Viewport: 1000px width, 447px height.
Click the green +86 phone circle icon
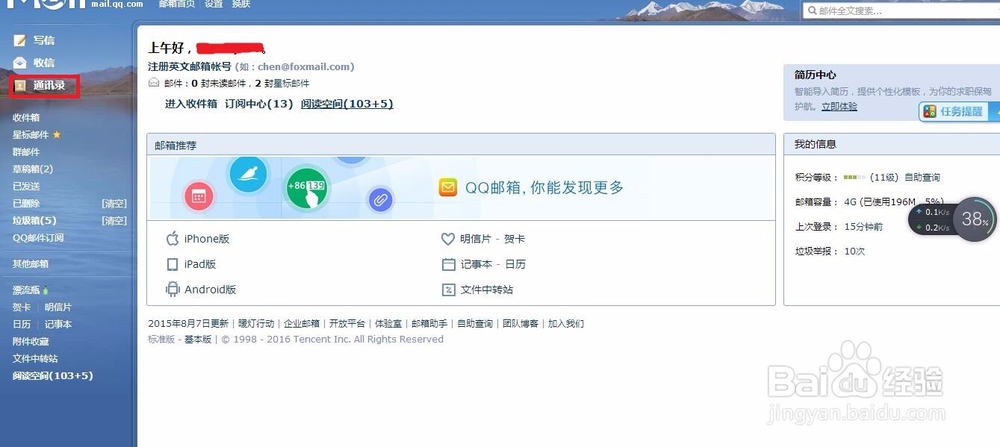click(x=307, y=187)
